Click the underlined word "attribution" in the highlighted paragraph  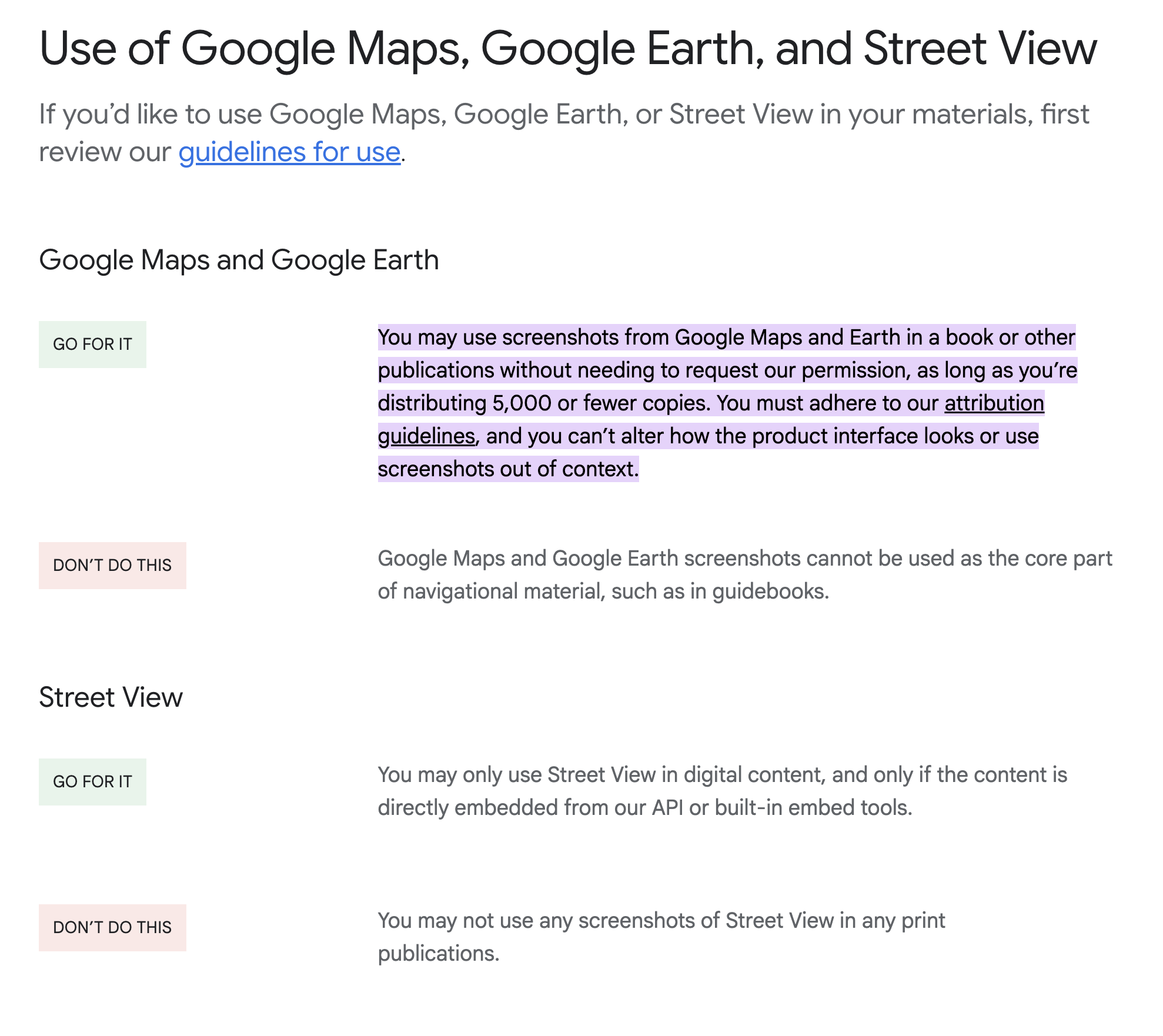pyautogui.click(x=994, y=403)
